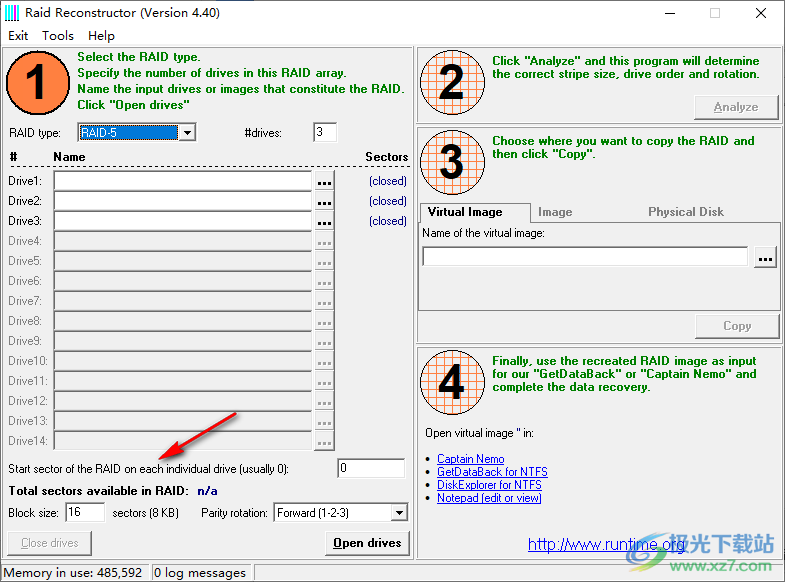Image resolution: width=785 pixels, height=582 pixels.
Task: Click the Copy button
Action: (737, 326)
